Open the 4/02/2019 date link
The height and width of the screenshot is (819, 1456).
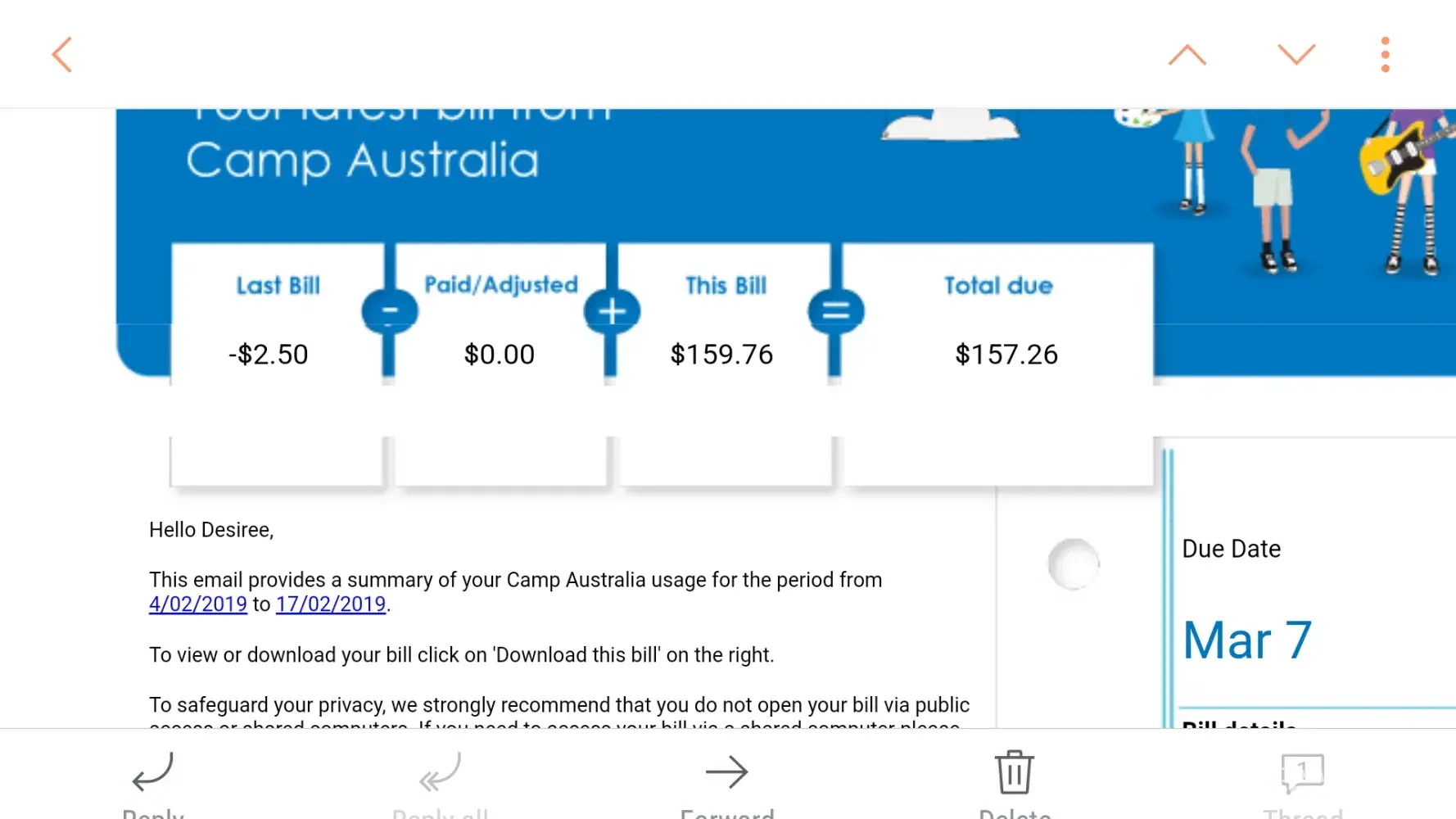(x=198, y=604)
